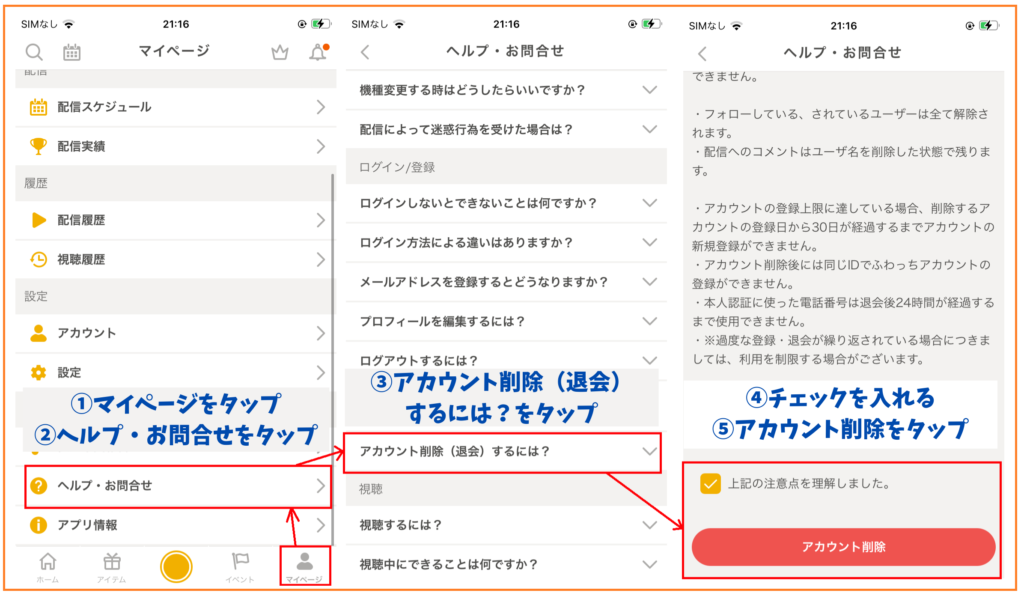Tap the 設定 gear icon
Screen dimensions: 1024x596
(39, 372)
